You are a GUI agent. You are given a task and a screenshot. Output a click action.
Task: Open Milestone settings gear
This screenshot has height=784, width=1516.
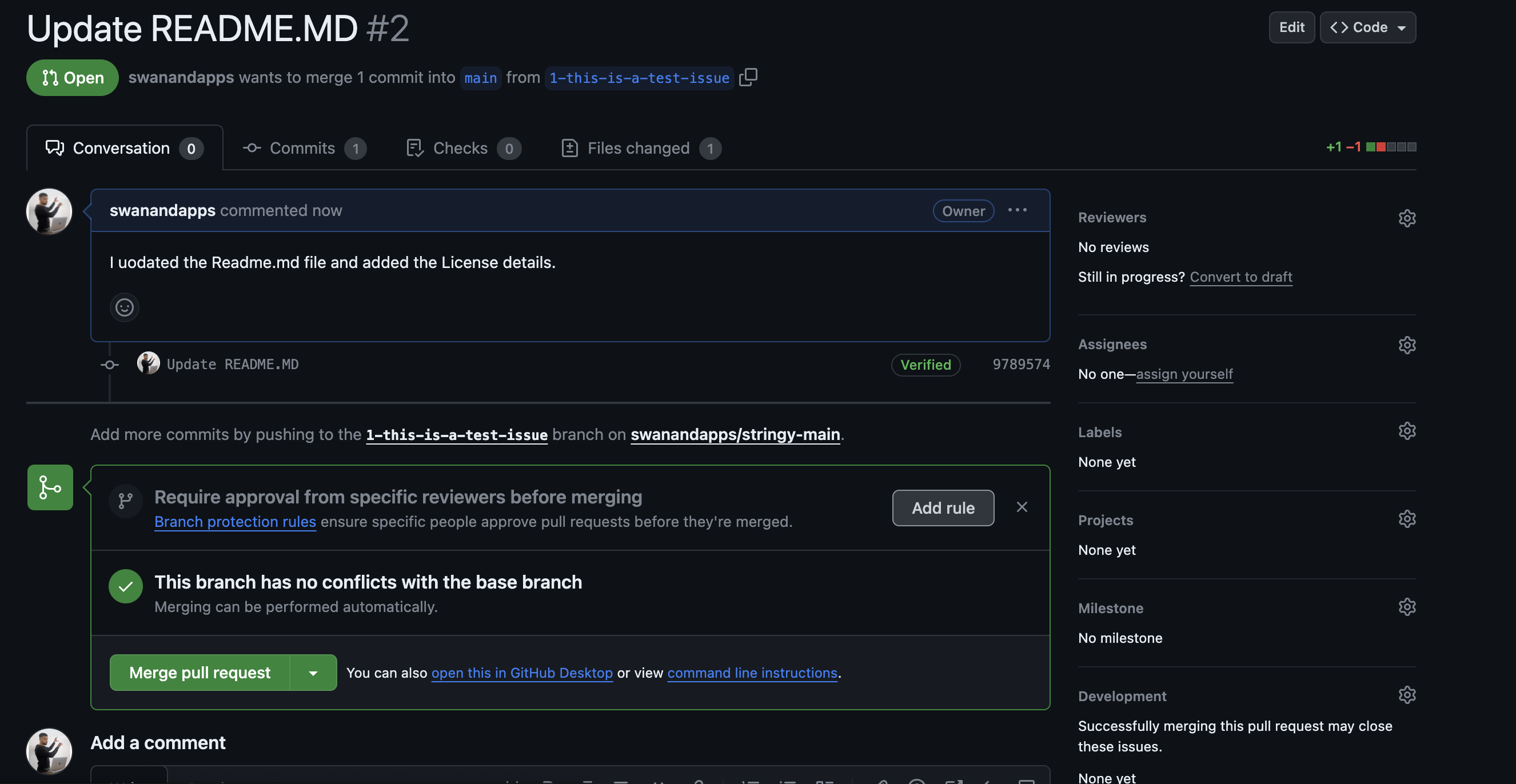click(x=1407, y=607)
